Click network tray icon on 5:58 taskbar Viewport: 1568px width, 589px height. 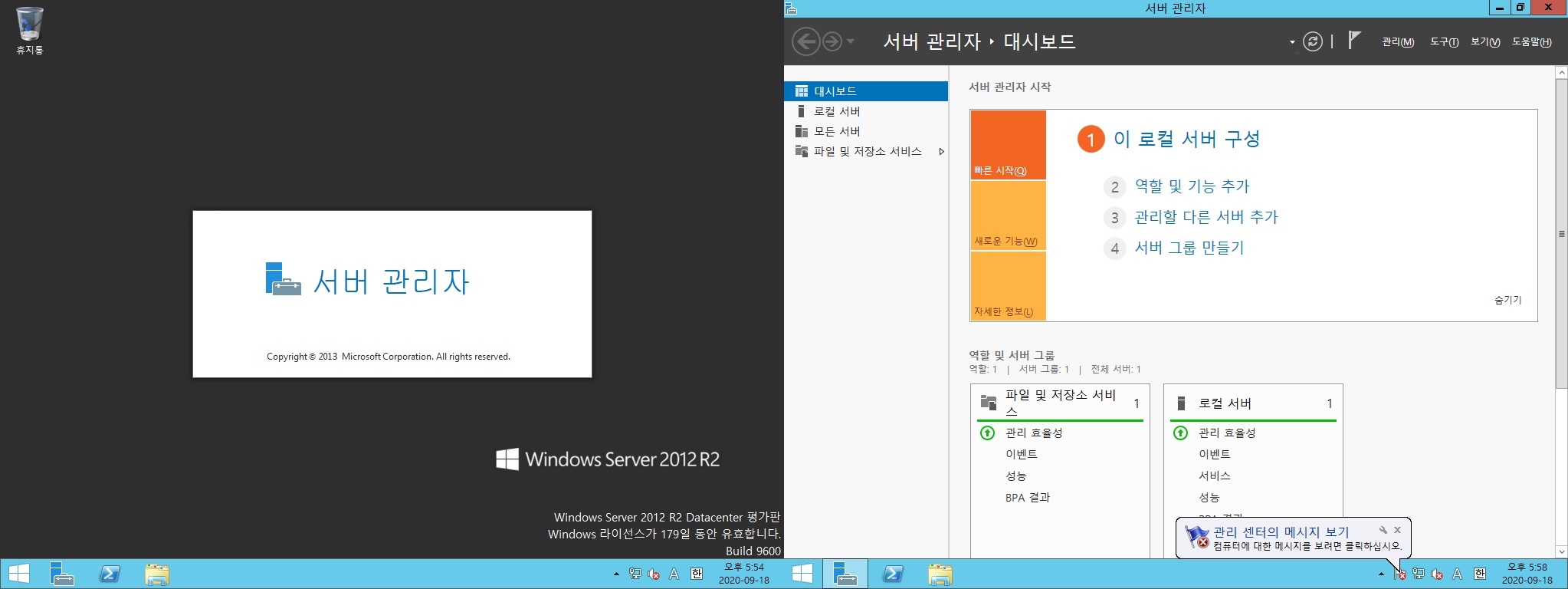(1419, 574)
